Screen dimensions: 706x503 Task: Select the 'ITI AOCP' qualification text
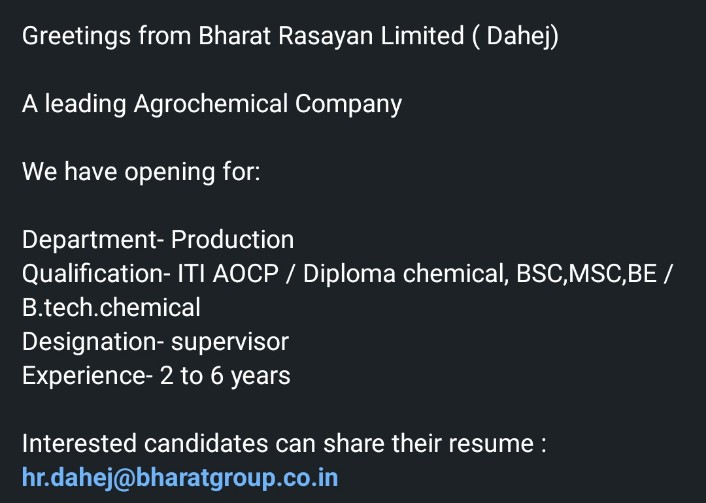coord(228,273)
